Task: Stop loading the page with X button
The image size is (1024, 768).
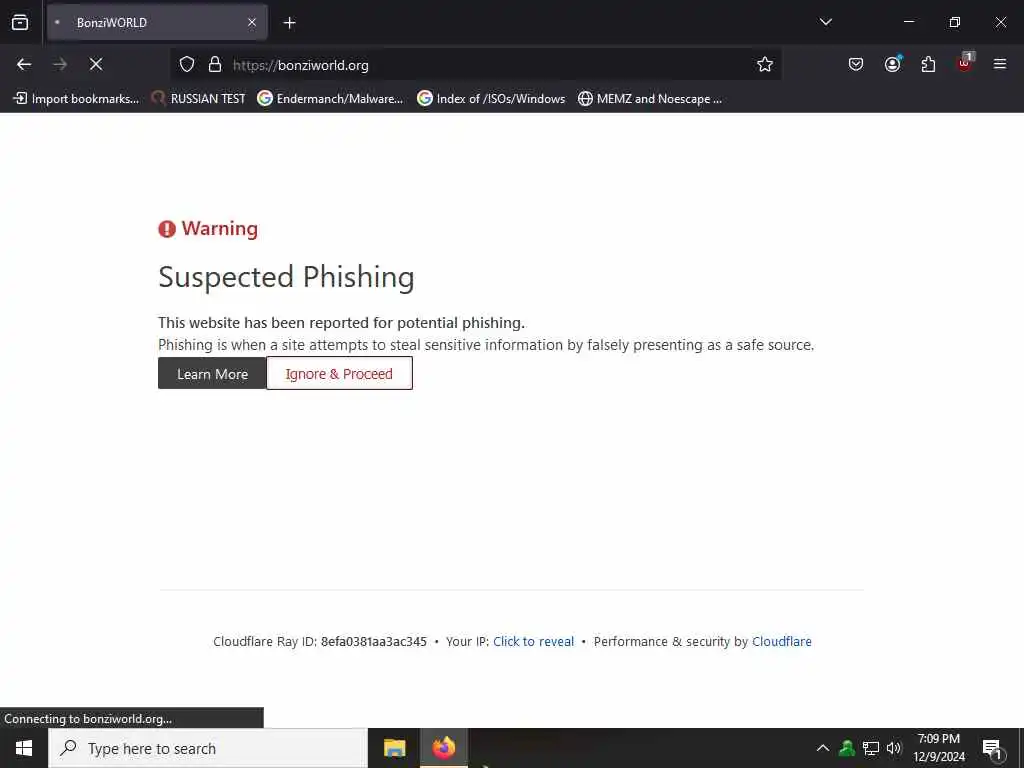Action: [x=96, y=64]
